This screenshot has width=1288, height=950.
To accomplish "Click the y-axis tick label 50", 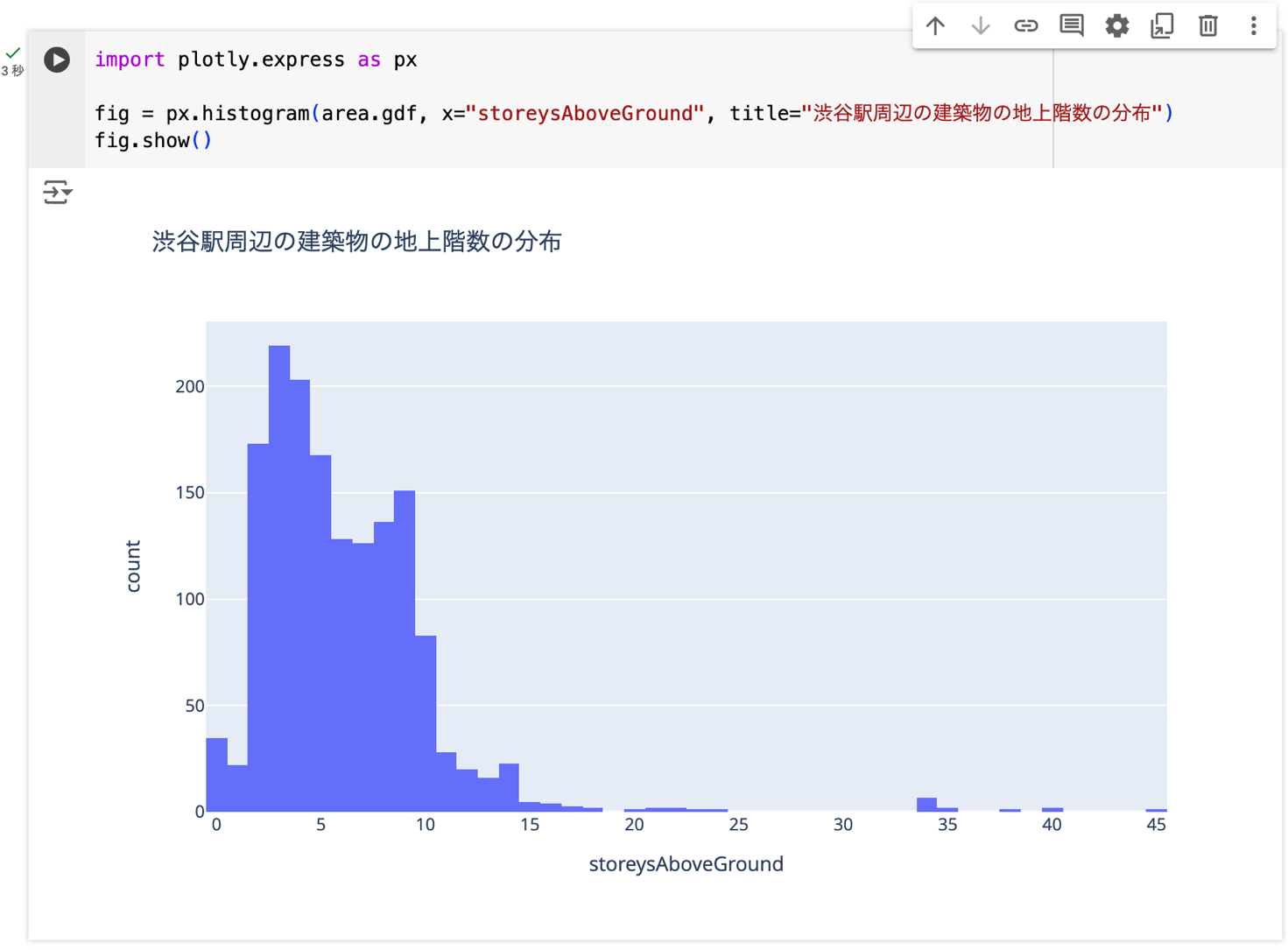I will tap(194, 706).
